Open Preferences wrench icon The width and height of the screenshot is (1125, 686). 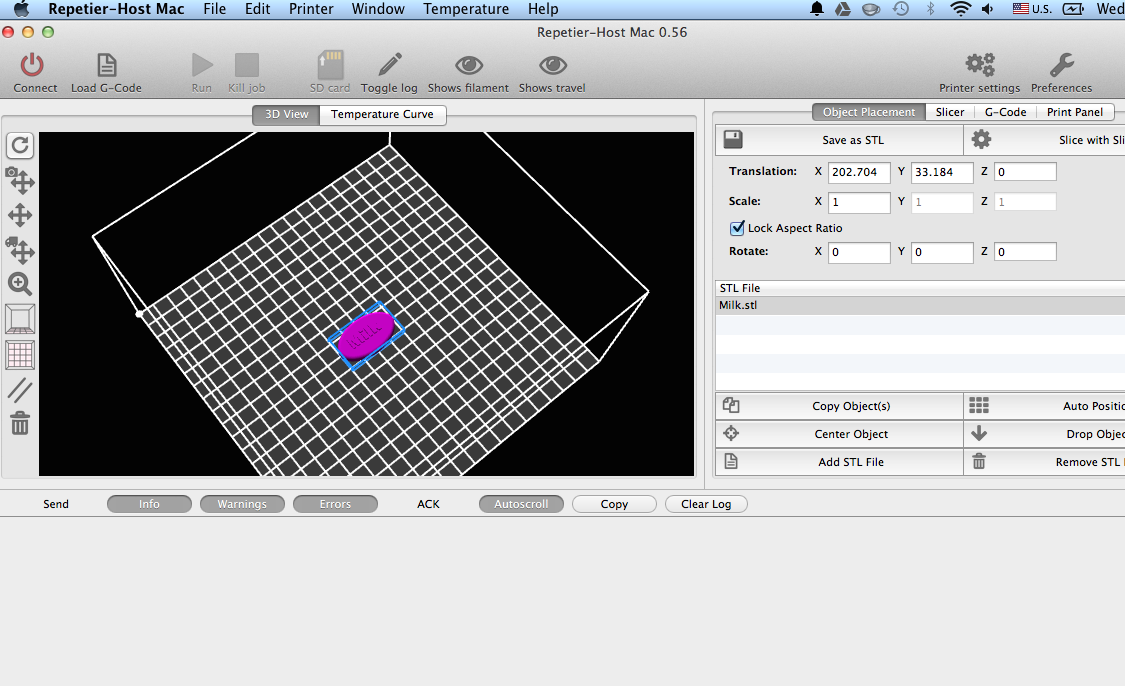[1062, 65]
